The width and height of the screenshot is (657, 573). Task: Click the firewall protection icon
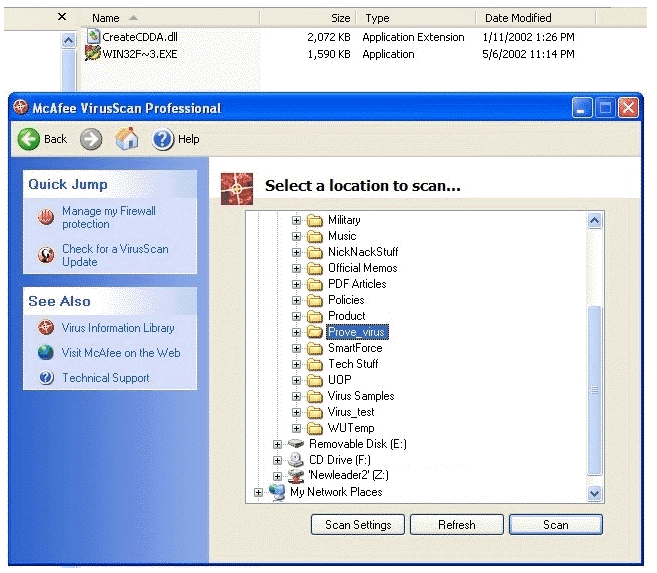(x=45, y=218)
